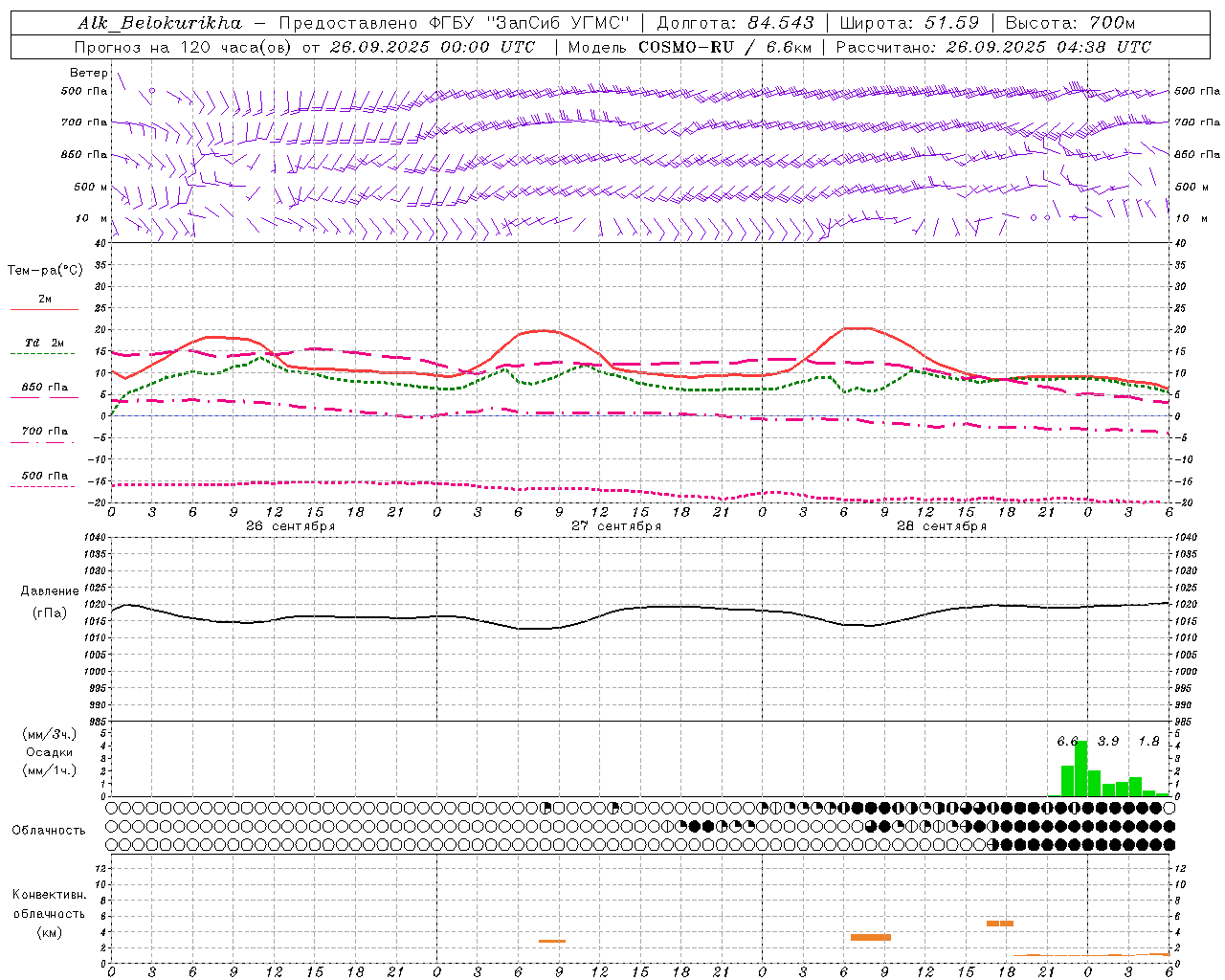Select the 'Высота: 700м' elevation text
Screen dimensions: 1225x980
[1069, 23]
